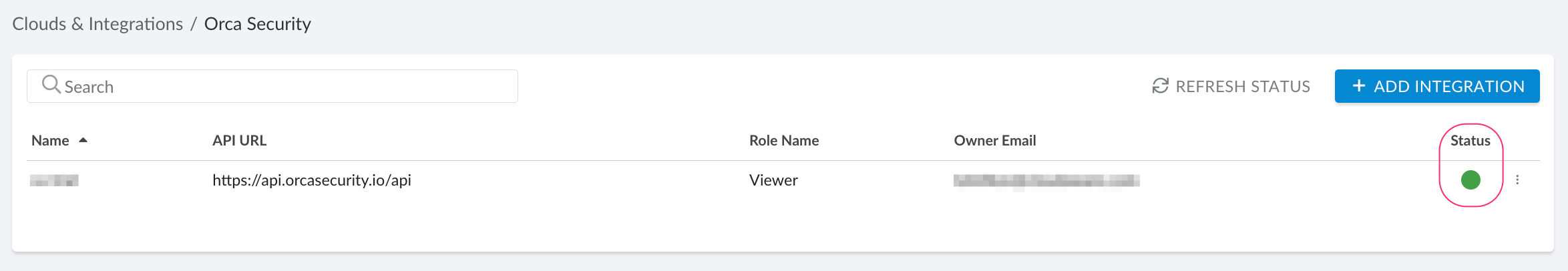Screen dimensions: 1568x271
Task: Click the green status indicator dot
Action: tap(1471, 180)
